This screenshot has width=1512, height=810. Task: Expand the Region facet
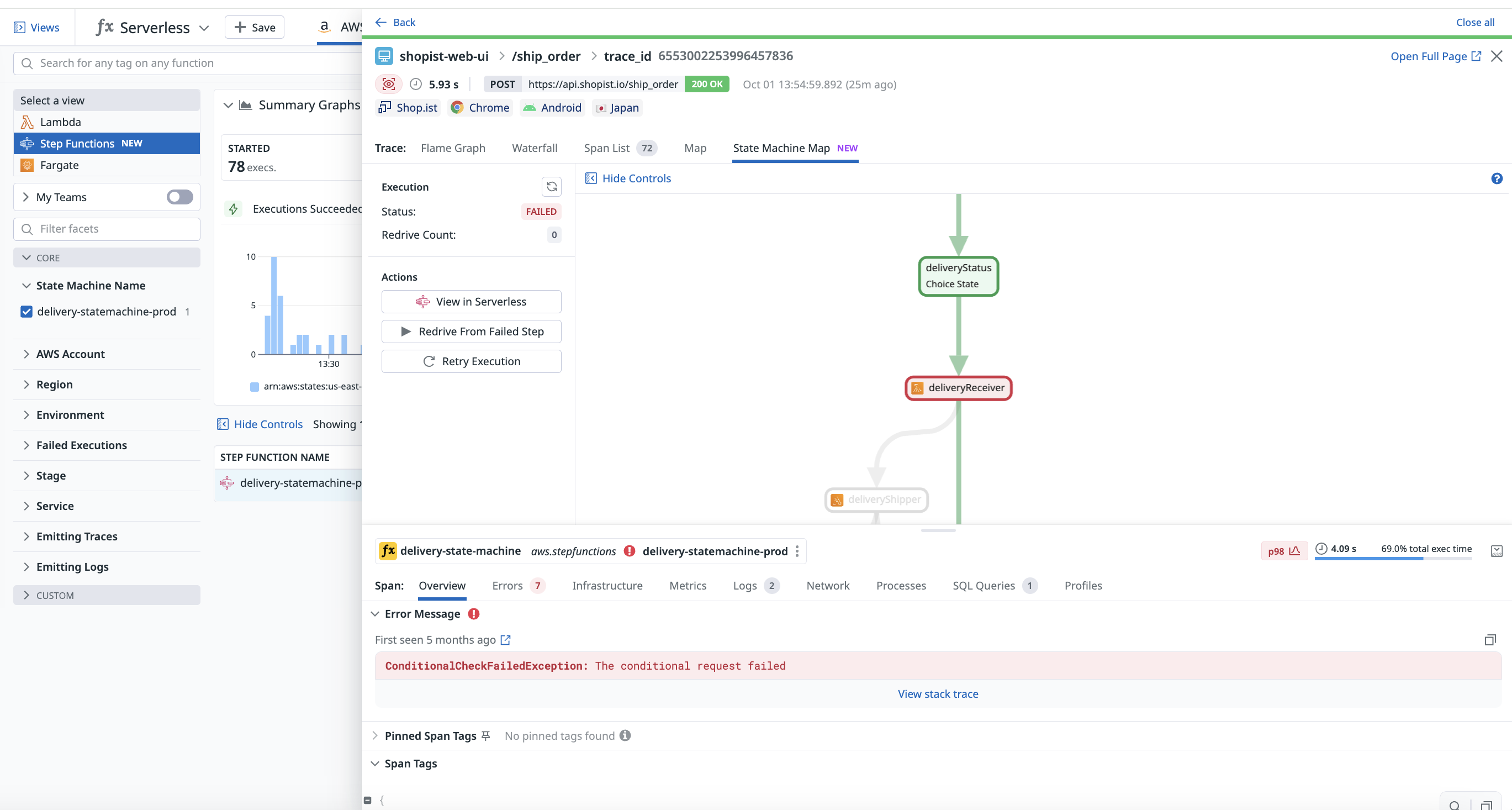(27, 385)
